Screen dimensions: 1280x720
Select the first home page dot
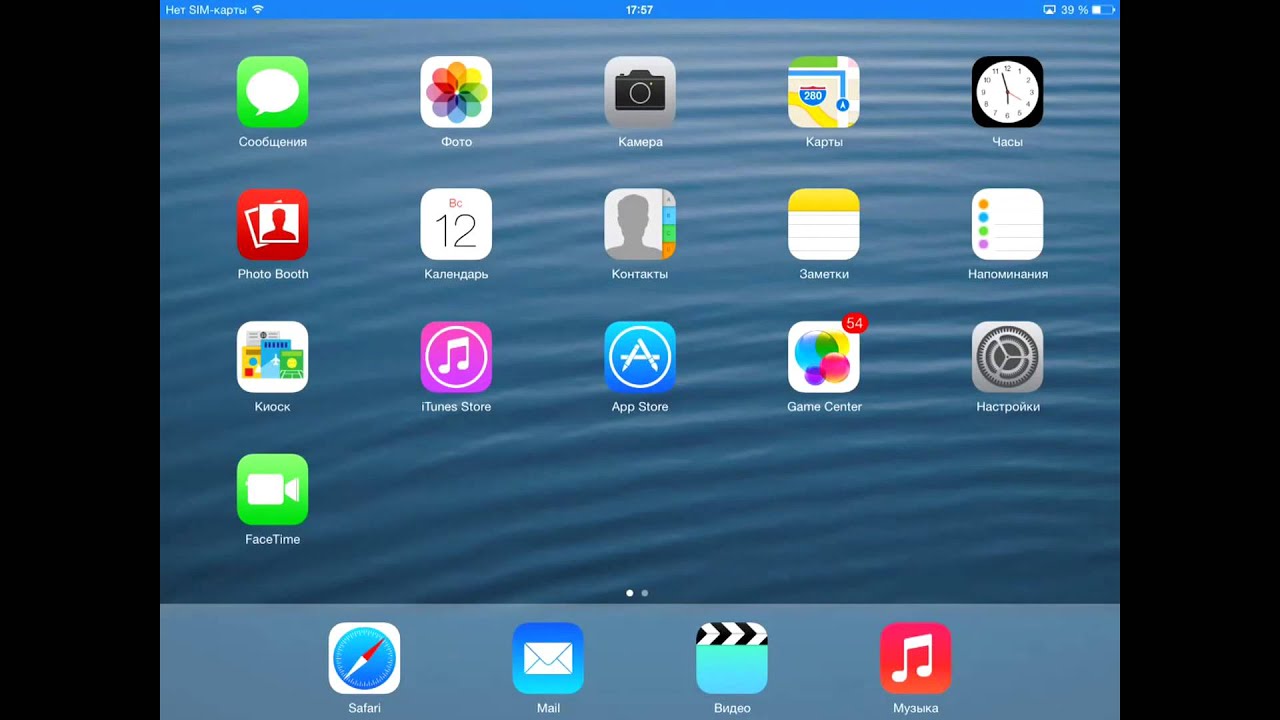pyautogui.click(x=629, y=593)
